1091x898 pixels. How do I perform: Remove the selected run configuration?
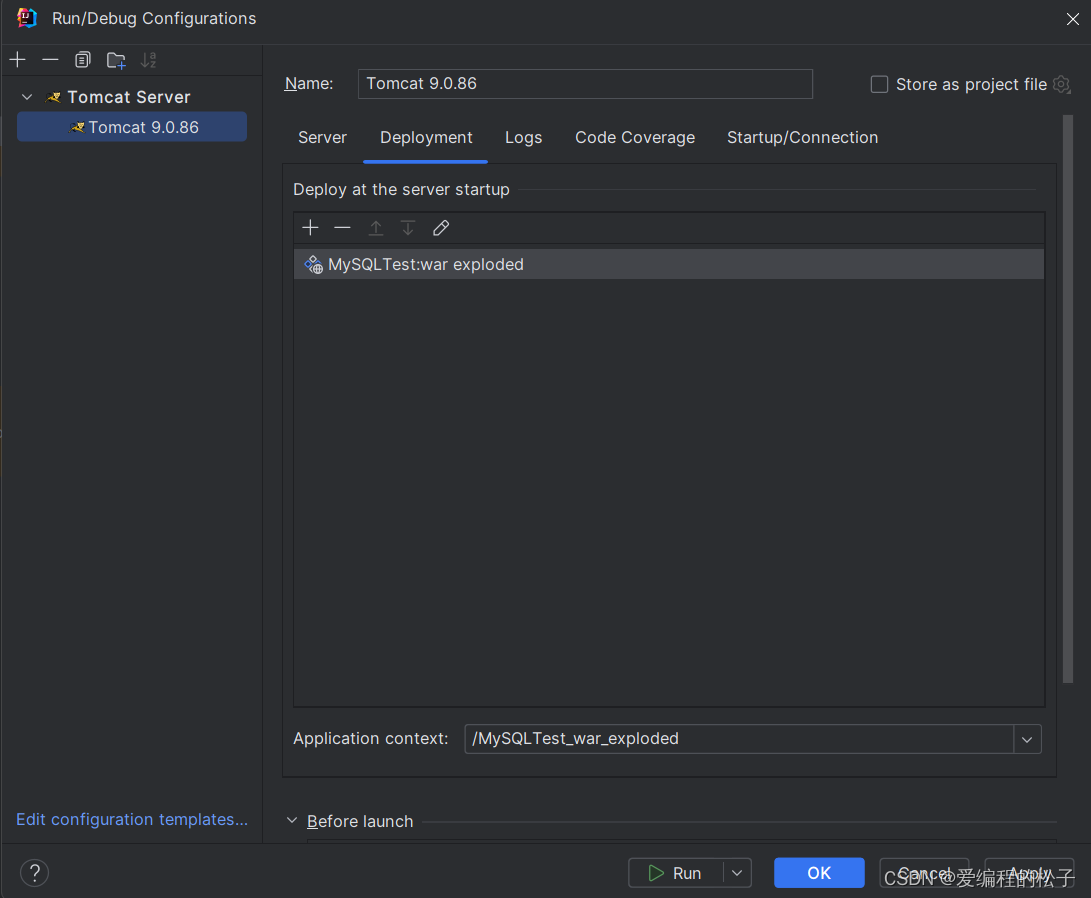click(x=50, y=60)
